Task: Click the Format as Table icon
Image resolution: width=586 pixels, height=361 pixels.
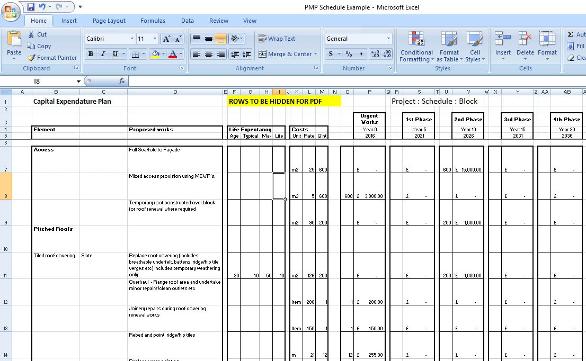Action: tap(449, 47)
